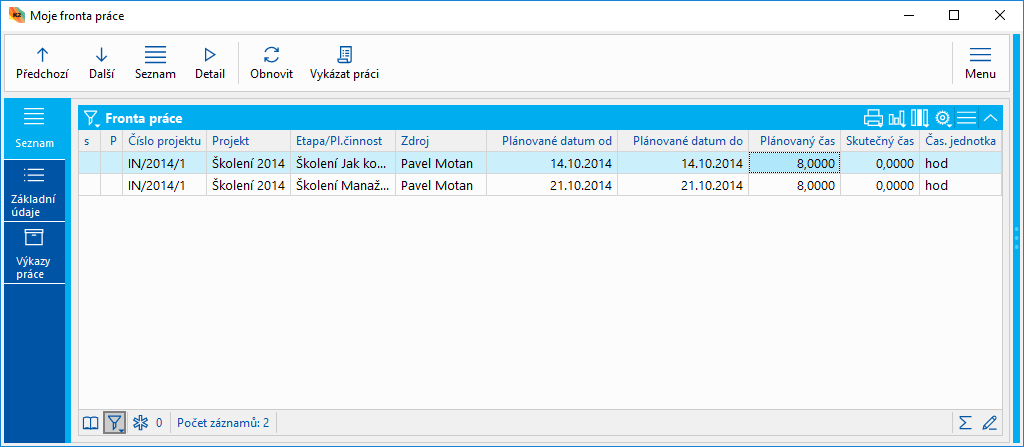Image resolution: width=1024 pixels, height=447 pixels.
Task: Click the 0,0000 actual time in second row
Action: 880,186
